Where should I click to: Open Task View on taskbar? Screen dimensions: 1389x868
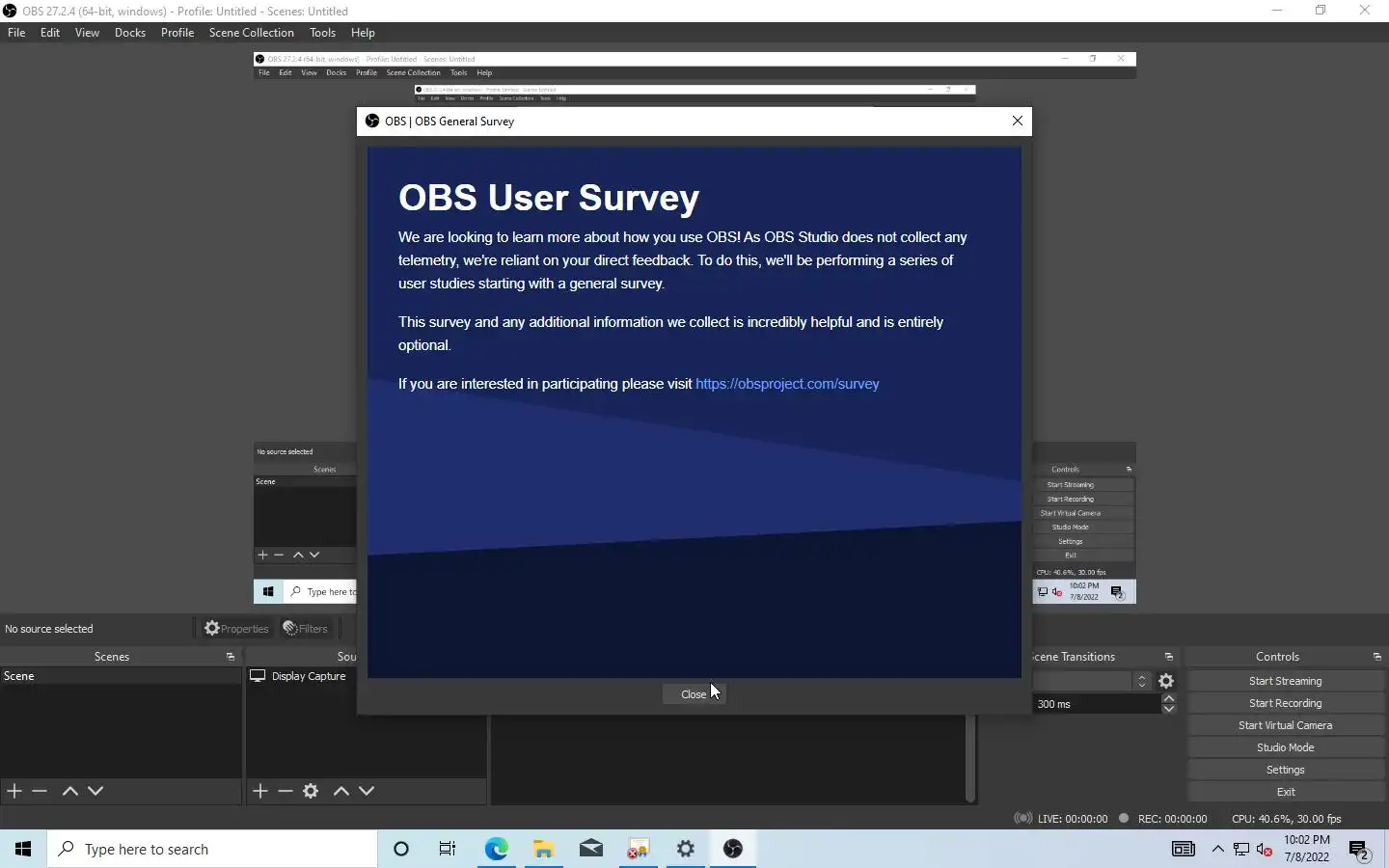(x=448, y=849)
